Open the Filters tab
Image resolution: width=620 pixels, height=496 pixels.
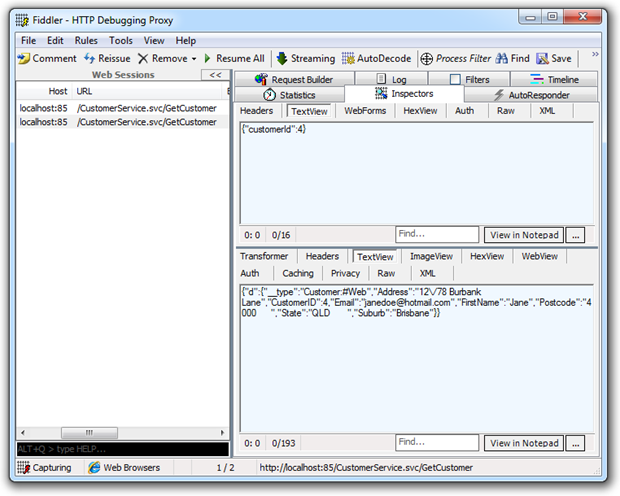coord(469,79)
